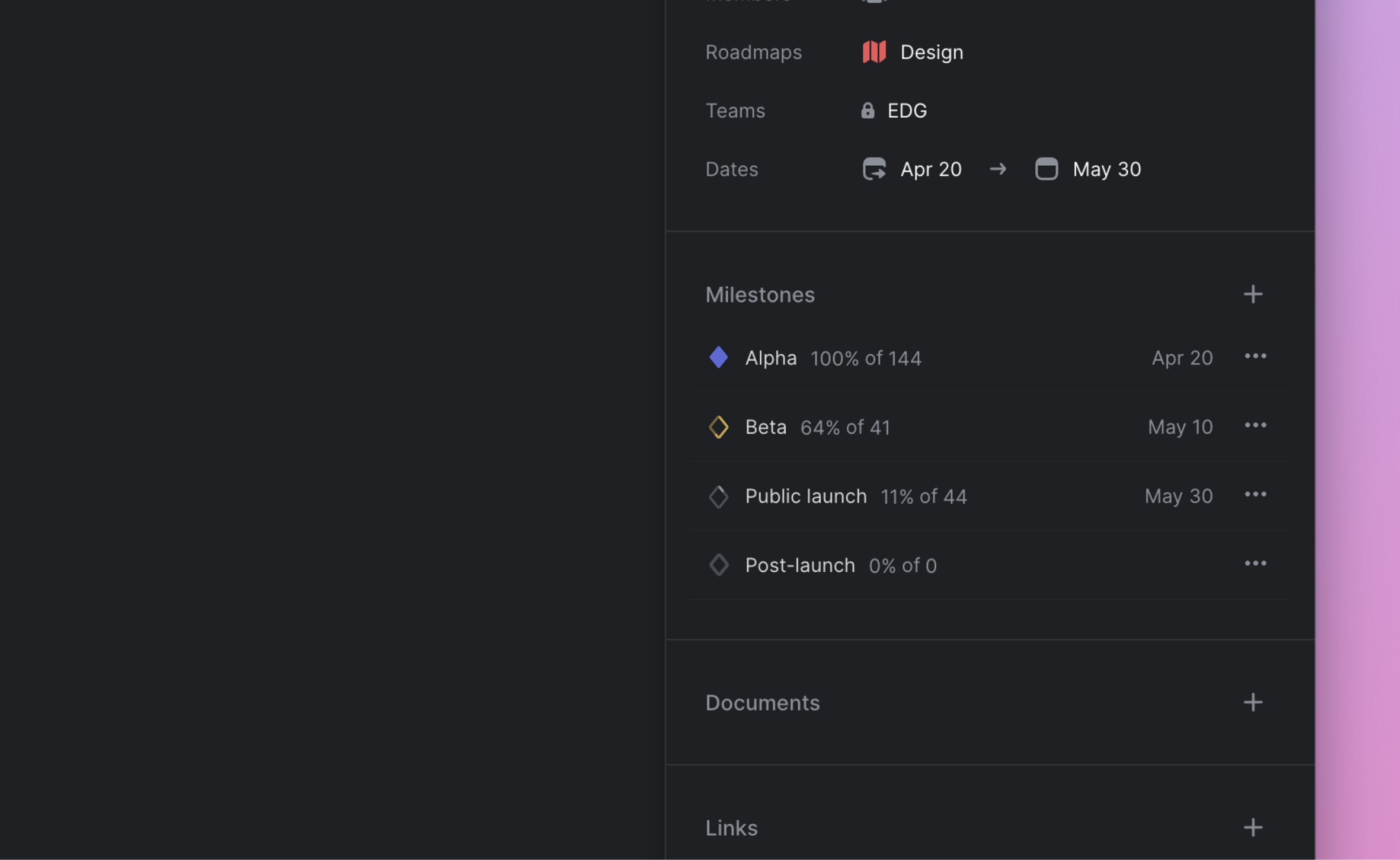Add a document with plus icon

tap(1253, 702)
